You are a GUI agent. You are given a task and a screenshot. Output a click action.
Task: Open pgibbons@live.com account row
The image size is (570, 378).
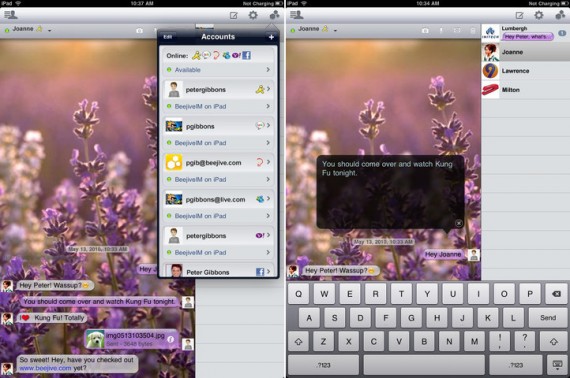(x=218, y=199)
